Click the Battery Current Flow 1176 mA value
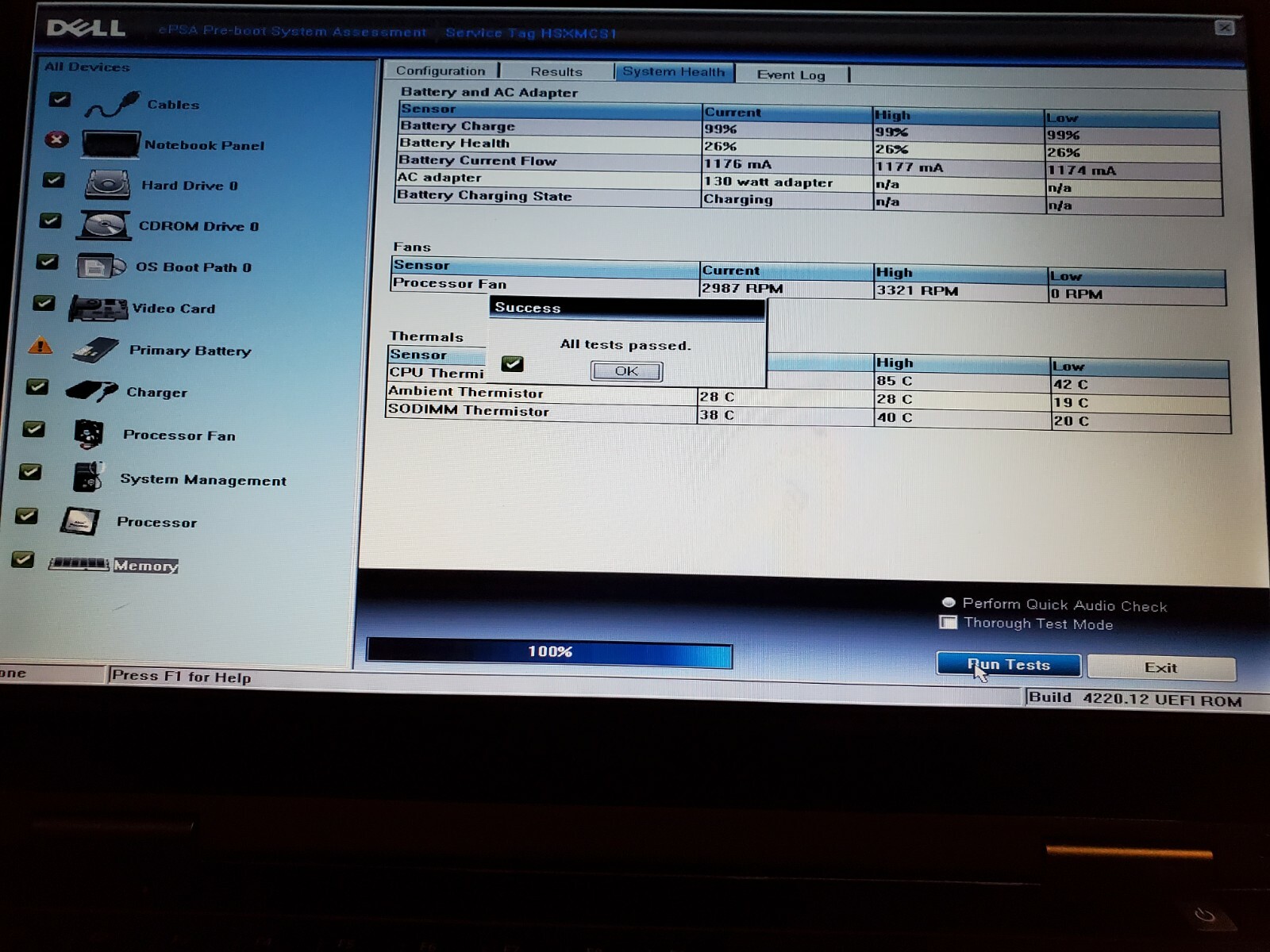 [737, 164]
